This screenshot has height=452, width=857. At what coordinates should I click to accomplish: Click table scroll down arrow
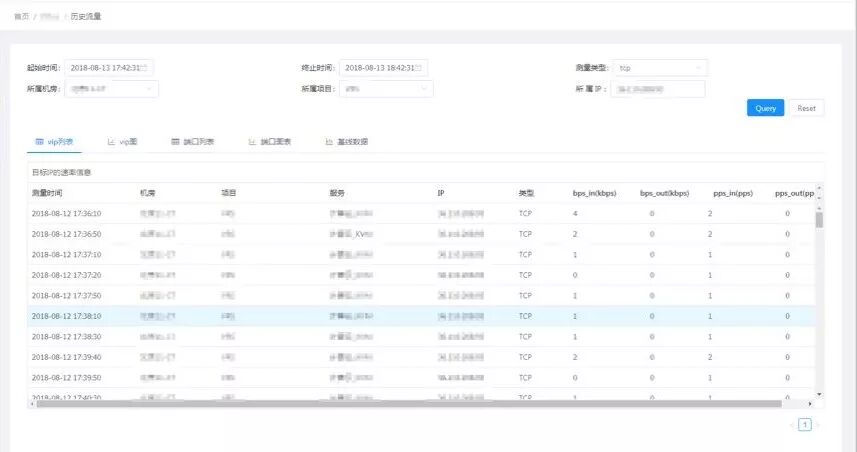(819, 394)
